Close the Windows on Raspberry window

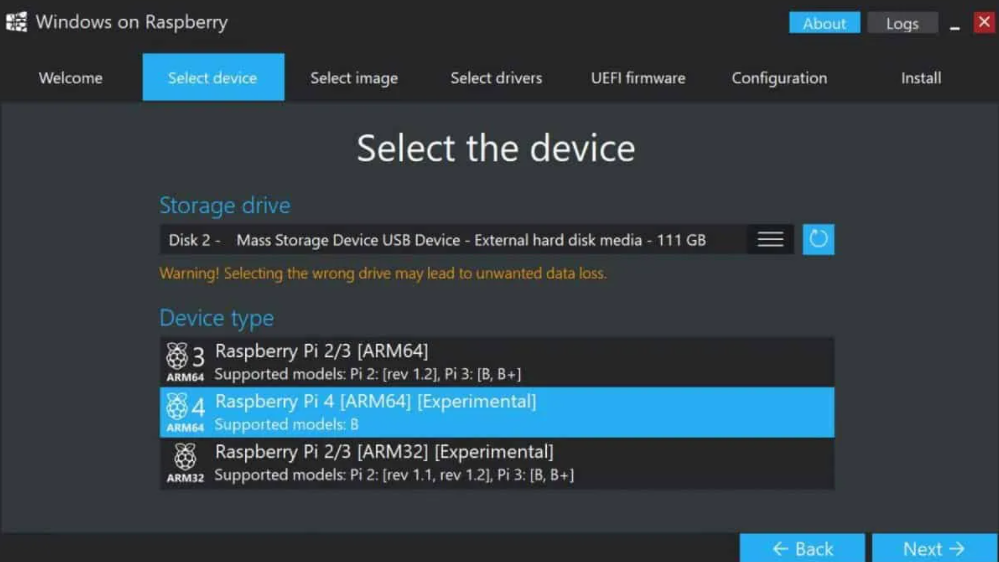tap(983, 22)
